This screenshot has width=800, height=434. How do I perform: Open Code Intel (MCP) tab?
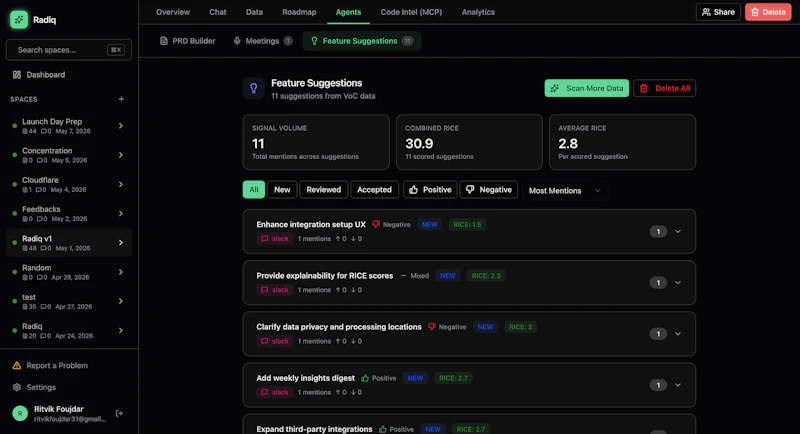click(x=411, y=12)
